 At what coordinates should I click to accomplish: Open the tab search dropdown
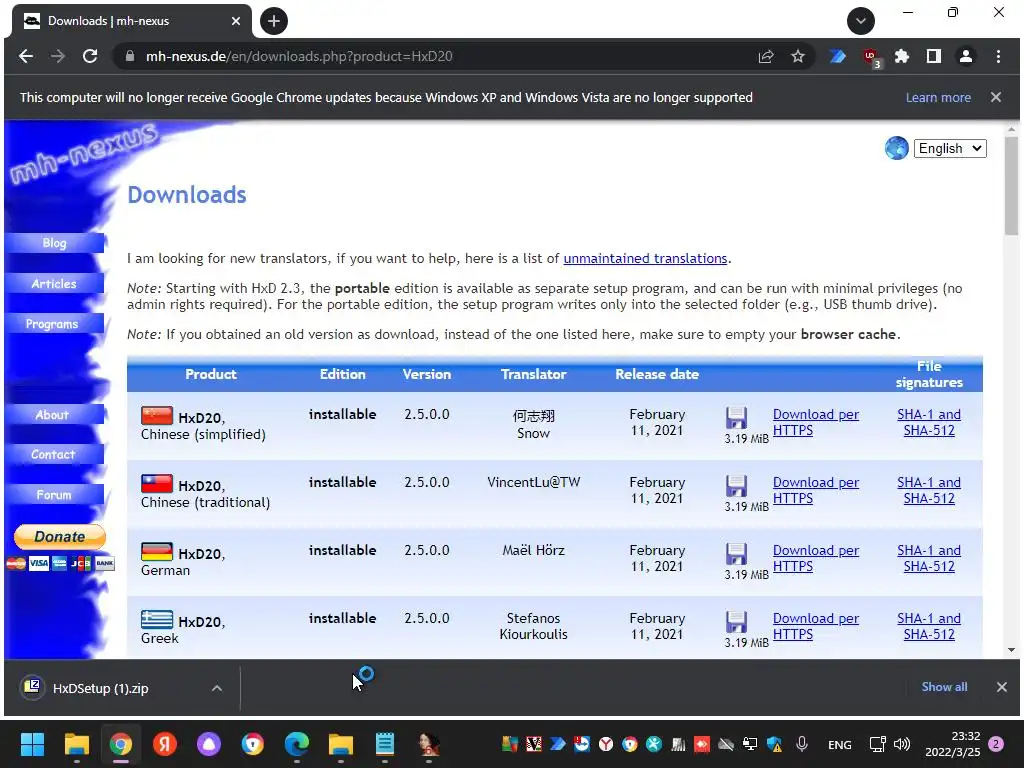pyautogui.click(x=861, y=21)
